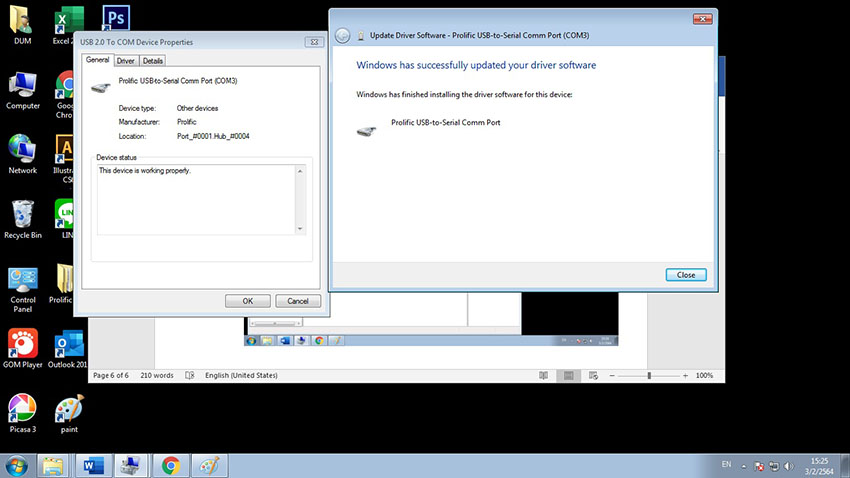Open File Explorer from the taskbar
Image resolution: width=850 pixels, height=478 pixels.
53,466
